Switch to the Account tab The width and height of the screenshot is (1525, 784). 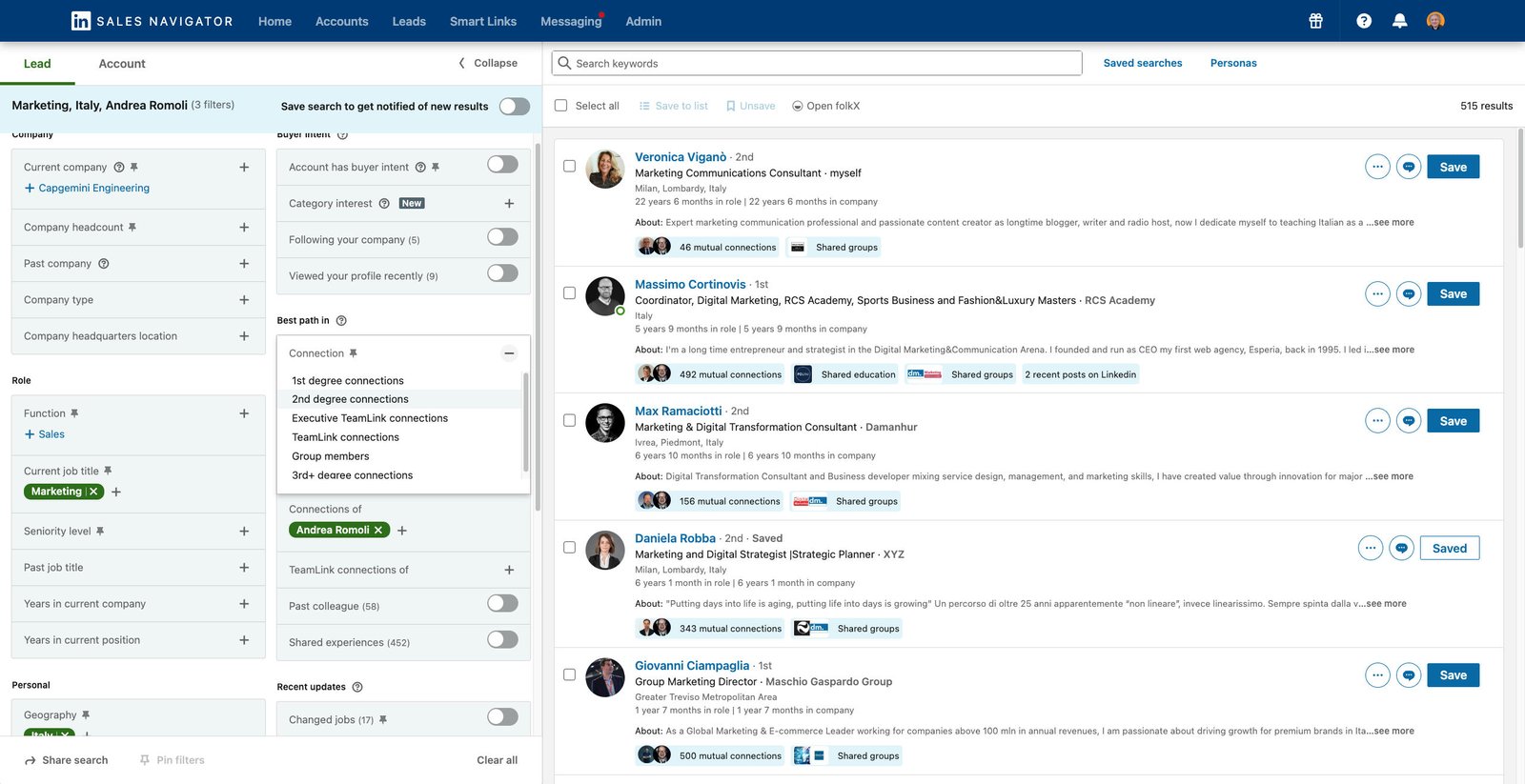tap(122, 64)
